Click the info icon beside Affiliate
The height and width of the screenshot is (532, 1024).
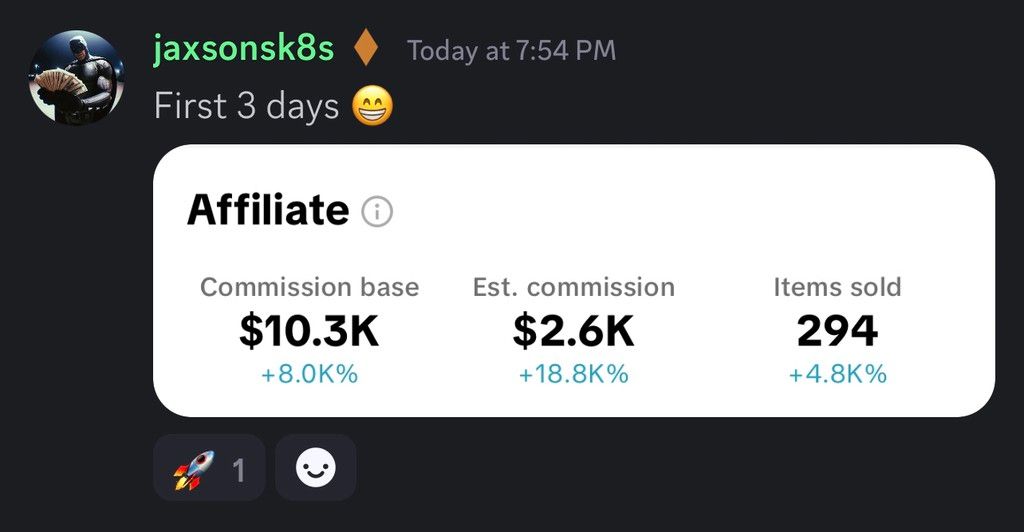point(377,212)
